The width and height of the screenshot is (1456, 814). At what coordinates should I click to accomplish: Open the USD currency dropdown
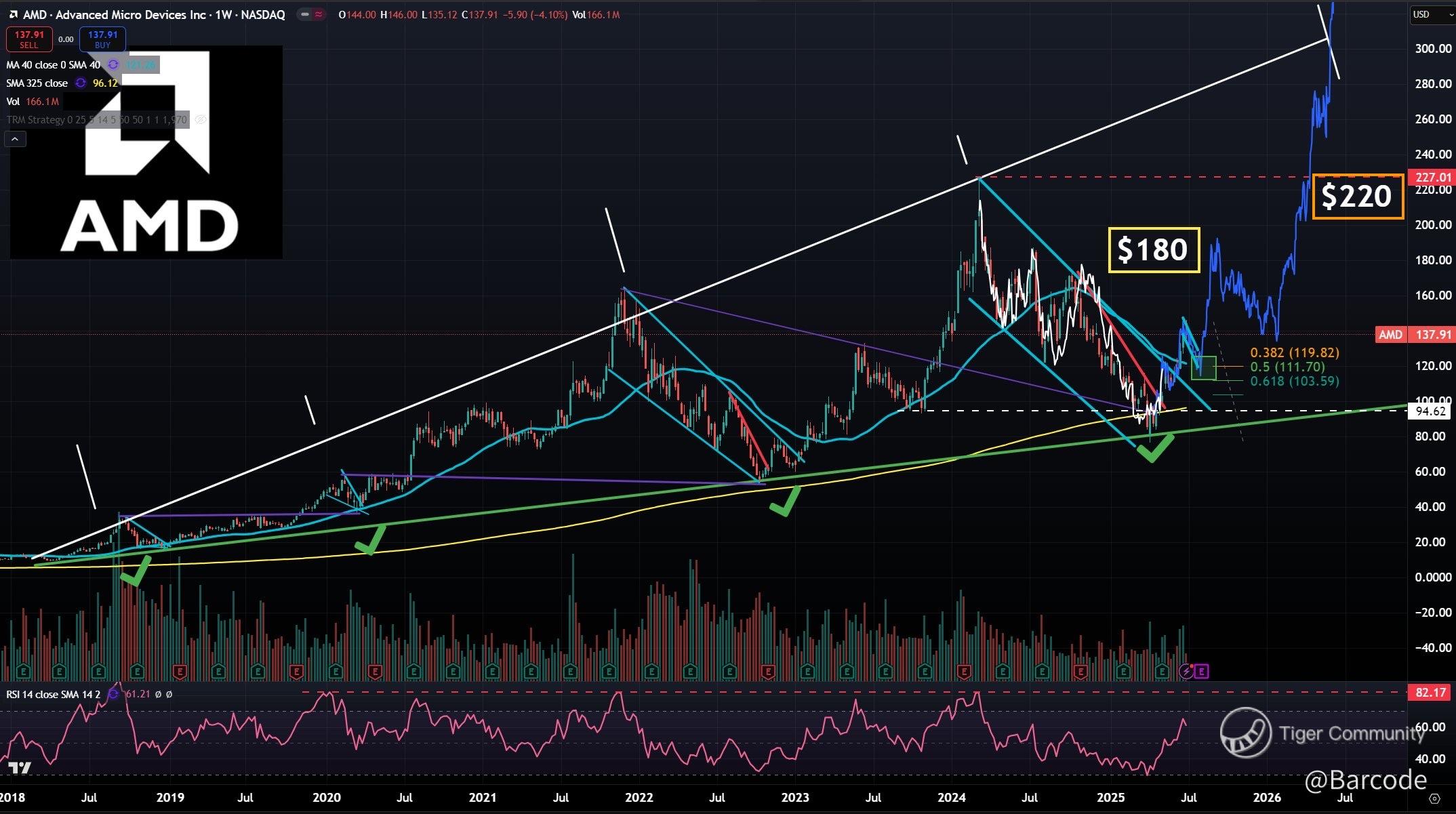pyautogui.click(x=1432, y=14)
